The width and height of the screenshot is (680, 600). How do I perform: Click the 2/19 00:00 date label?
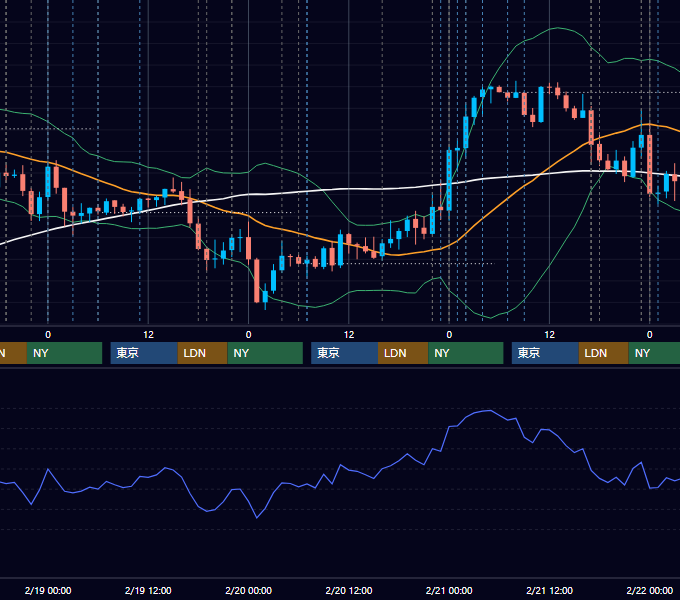pyautogui.click(x=48, y=590)
